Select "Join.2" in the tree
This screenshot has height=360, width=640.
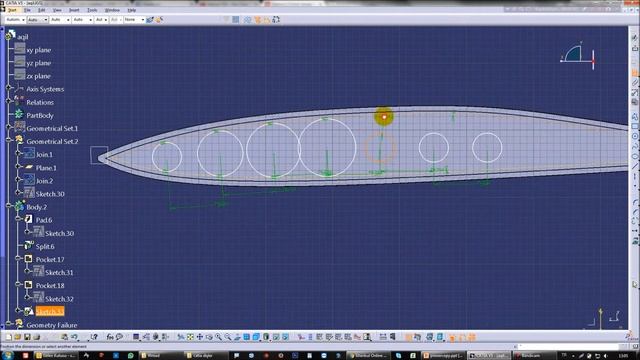coord(44,181)
